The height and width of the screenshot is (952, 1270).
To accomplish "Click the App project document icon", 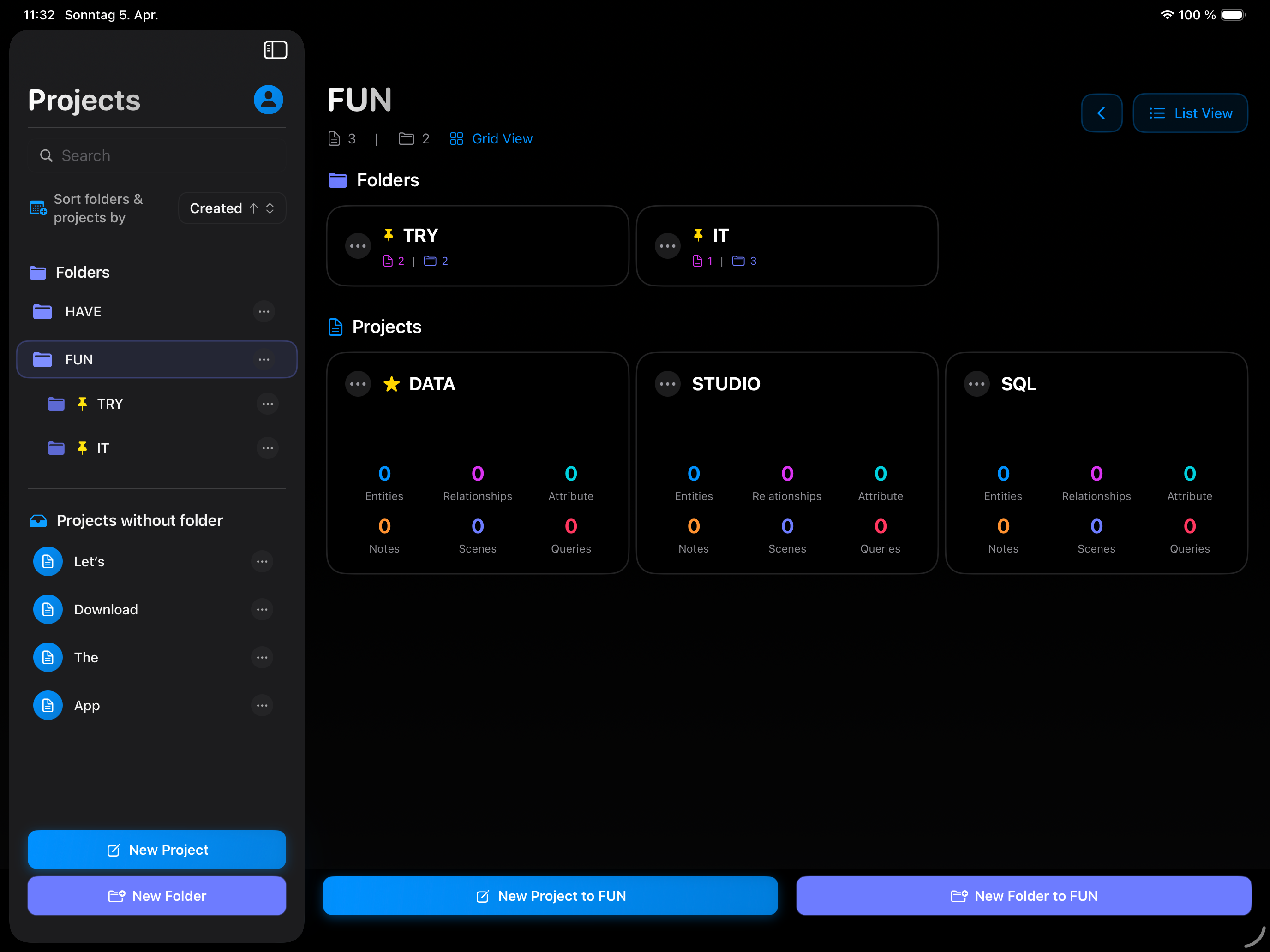I will (x=48, y=706).
